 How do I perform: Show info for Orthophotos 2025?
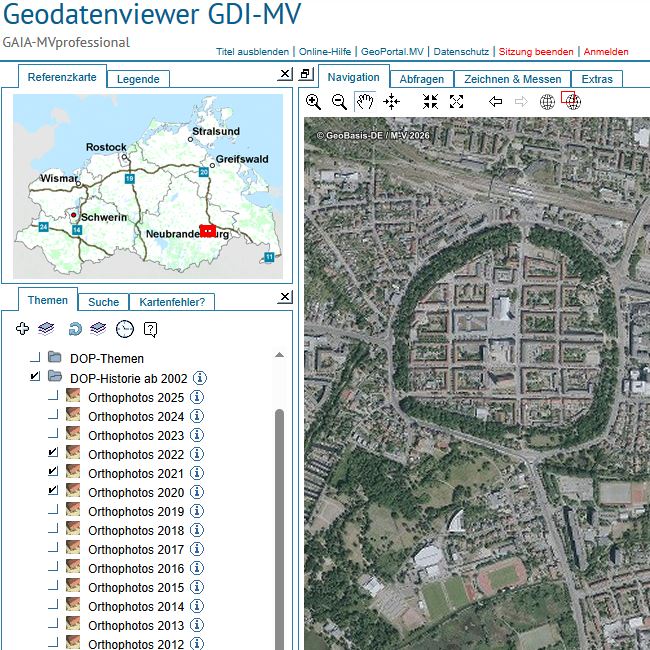pyautogui.click(x=197, y=397)
